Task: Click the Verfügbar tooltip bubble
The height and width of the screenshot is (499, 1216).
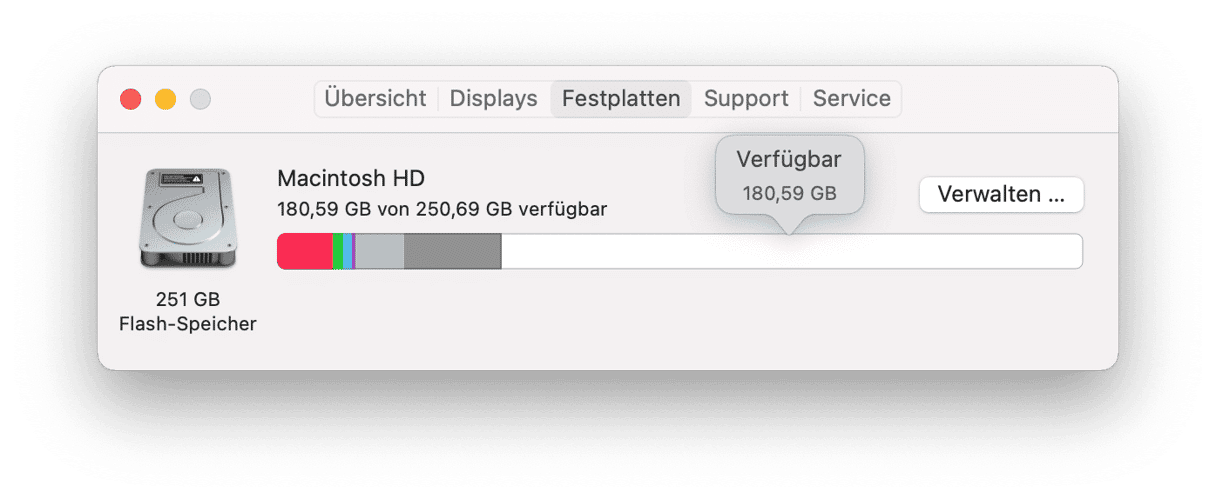Action: [789, 175]
